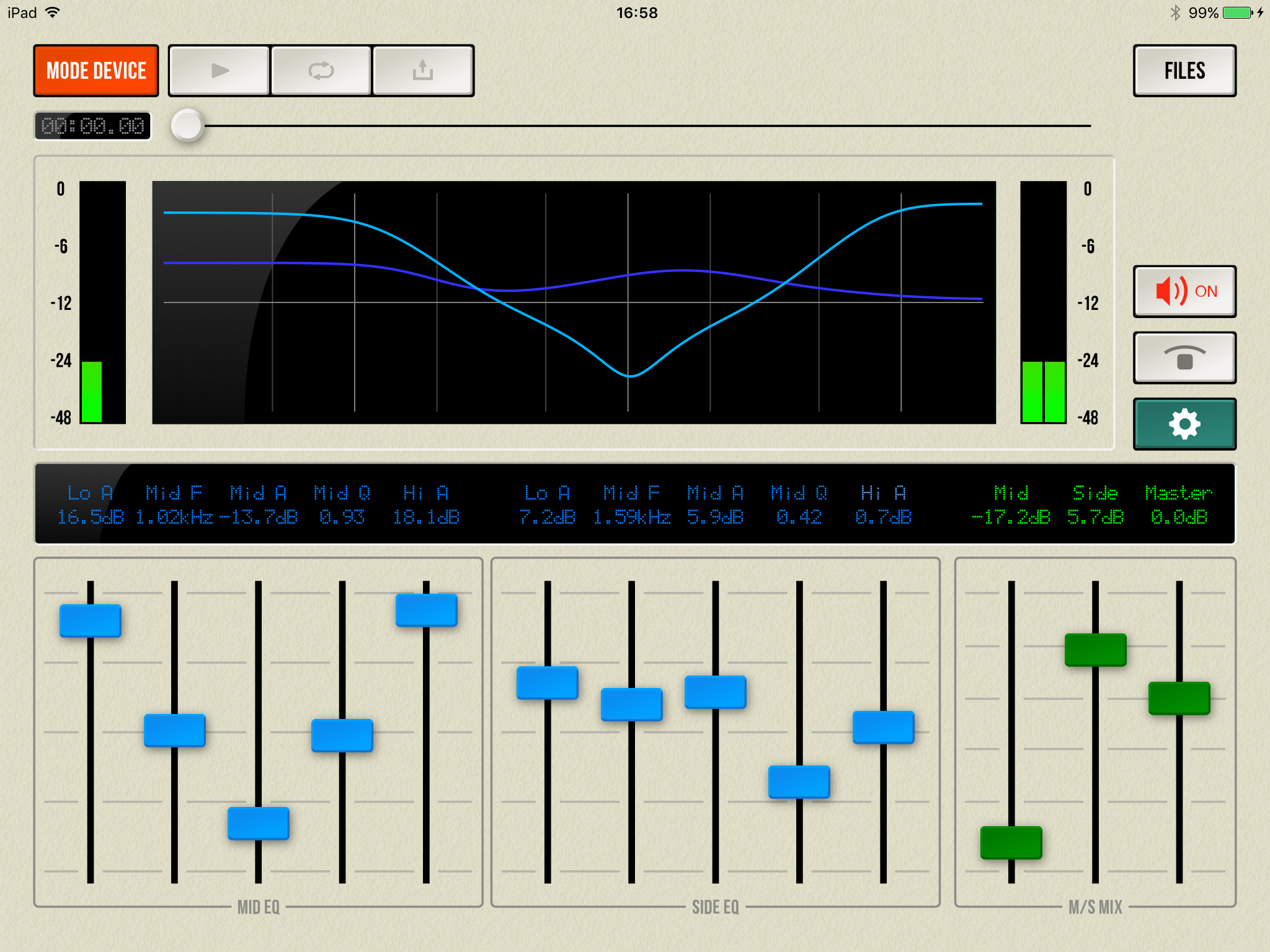Click the '0.0dB' Master readout
Viewport: 1270px width, 952px height.
tap(1179, 517)
